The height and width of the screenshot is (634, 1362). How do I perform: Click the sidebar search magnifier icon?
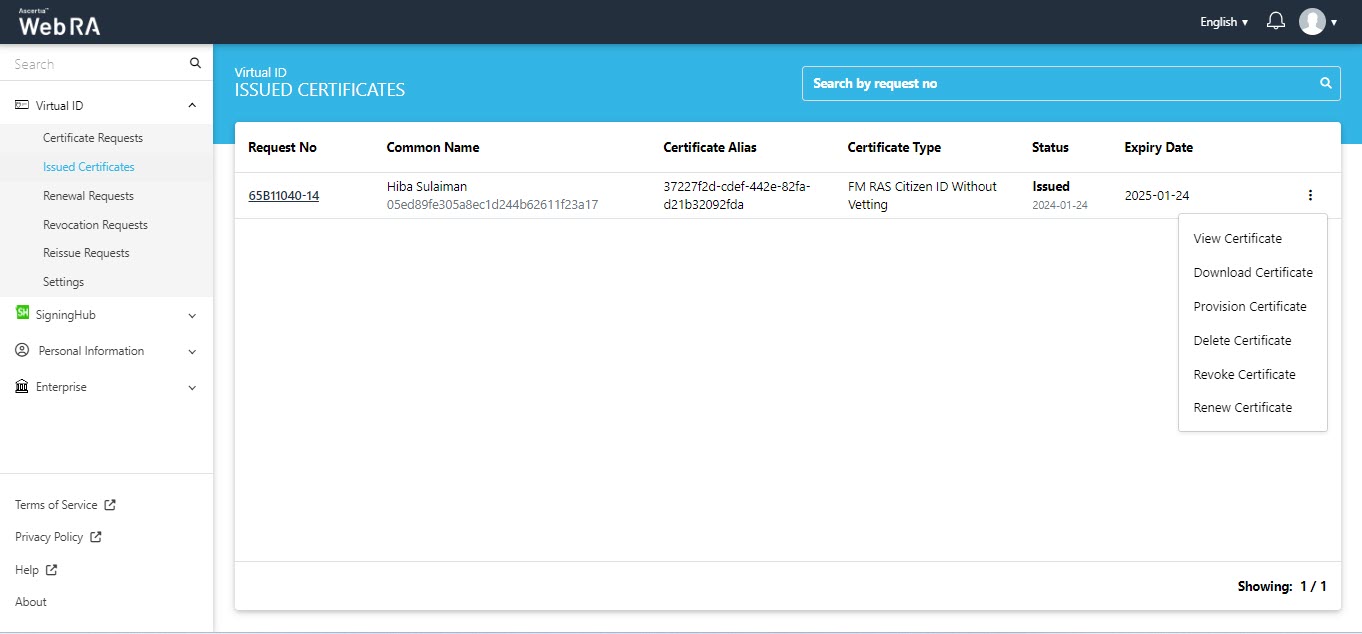[195, 64]
